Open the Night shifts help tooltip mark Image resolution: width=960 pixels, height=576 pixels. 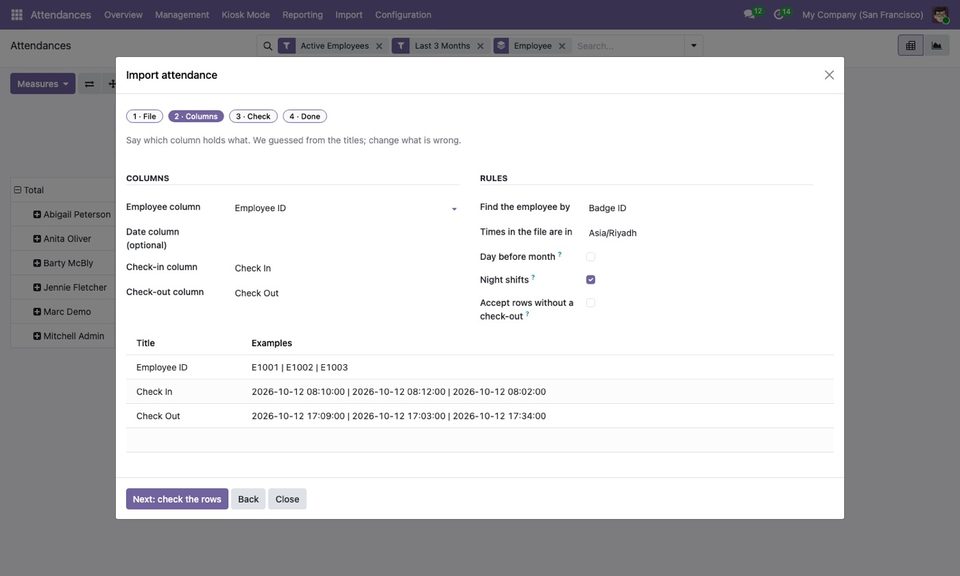[x=533, y=277]
